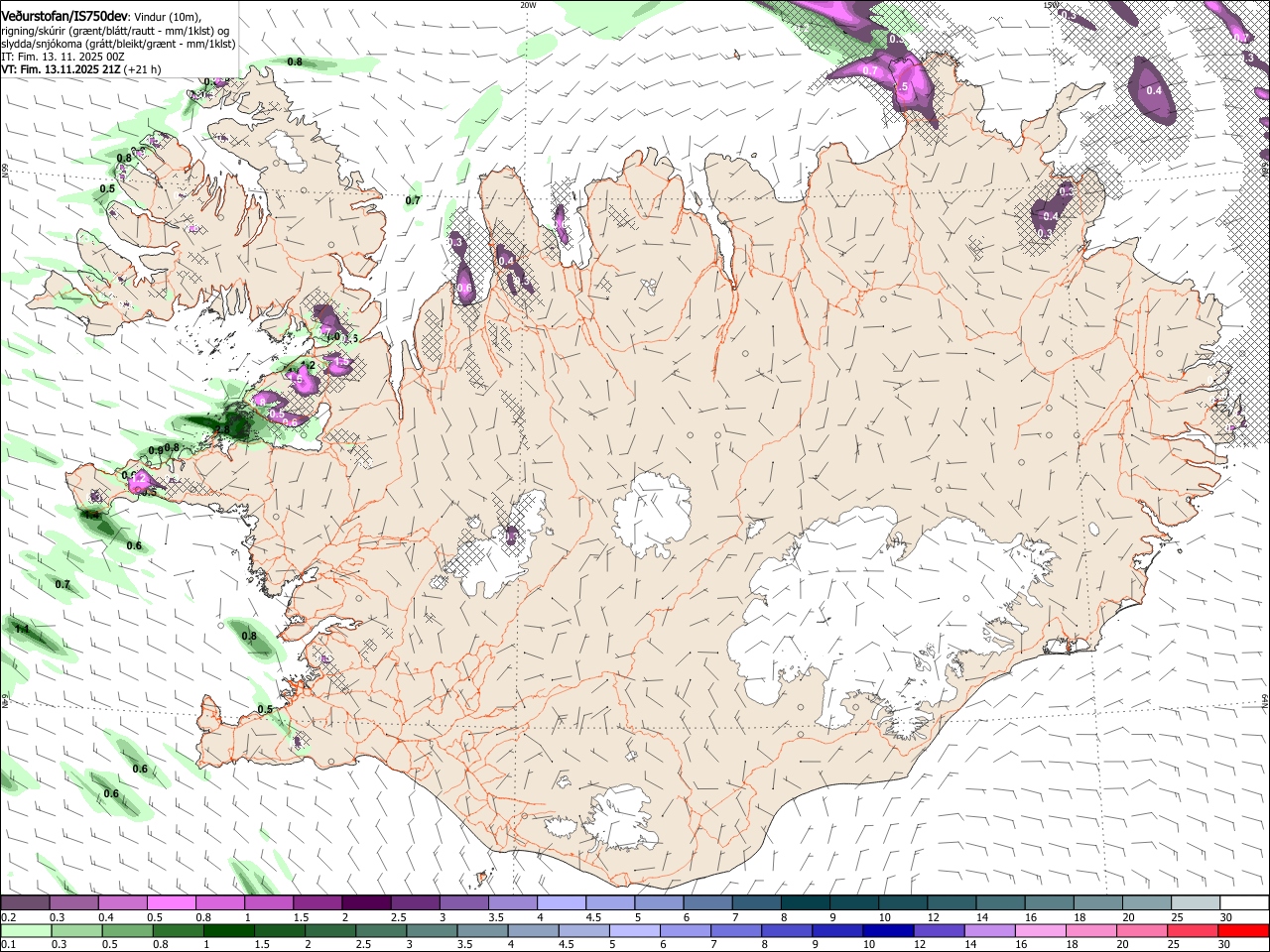
Task: Select the bright pink snow swatch 0.5–0.8
Action: (172, 903)
